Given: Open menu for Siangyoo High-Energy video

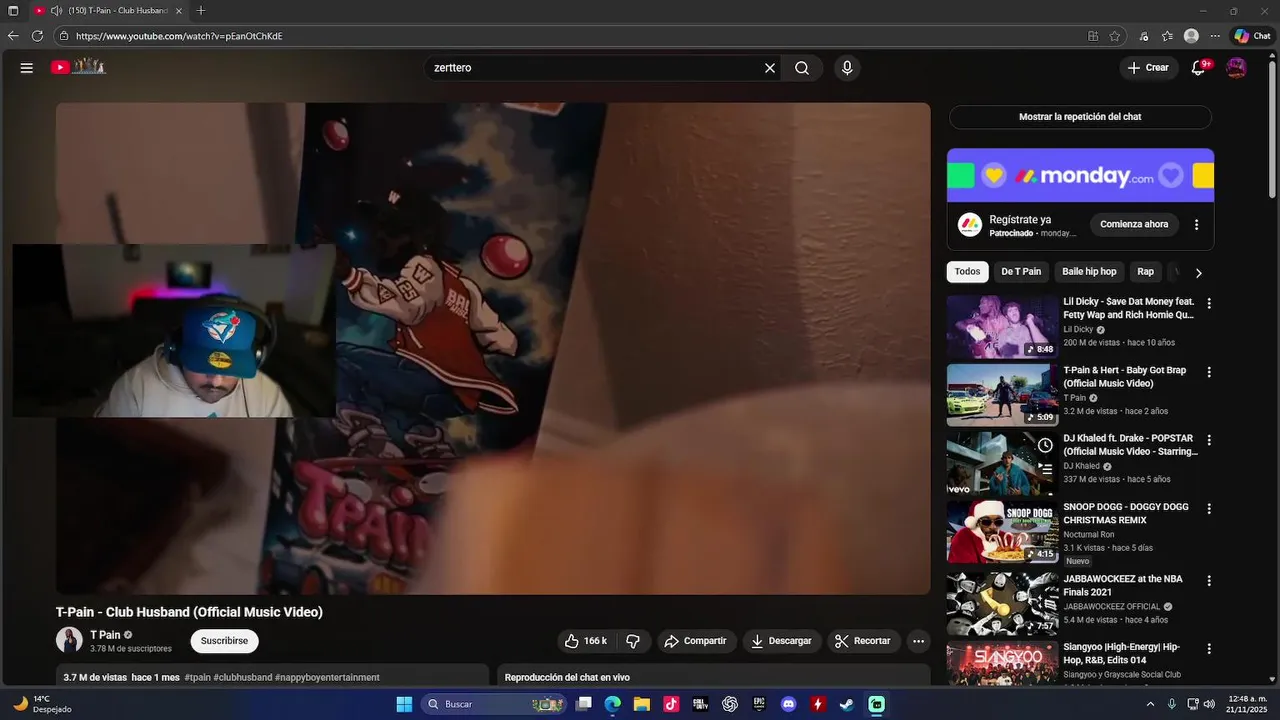Looking at the screenshot, I should click(x=1209, y=649).
